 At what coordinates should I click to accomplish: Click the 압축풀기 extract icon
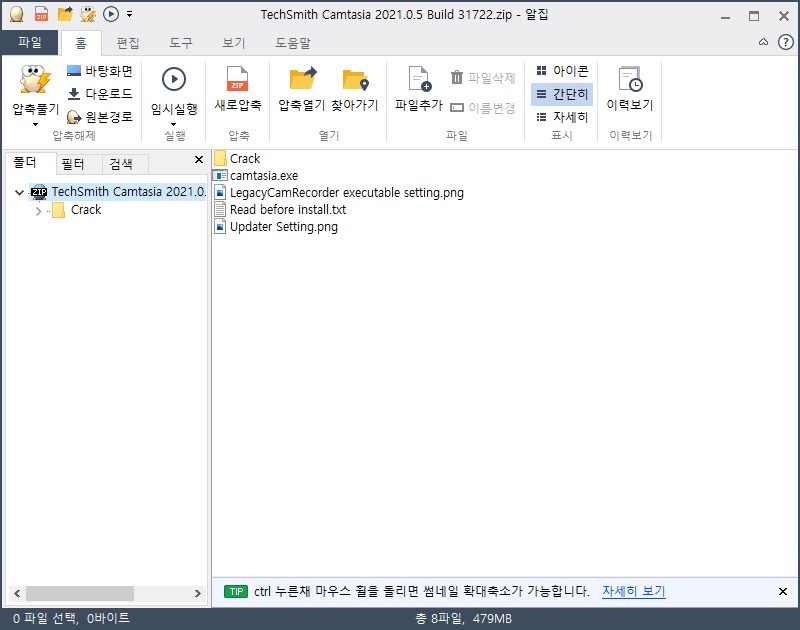click(x=35, y=80)
